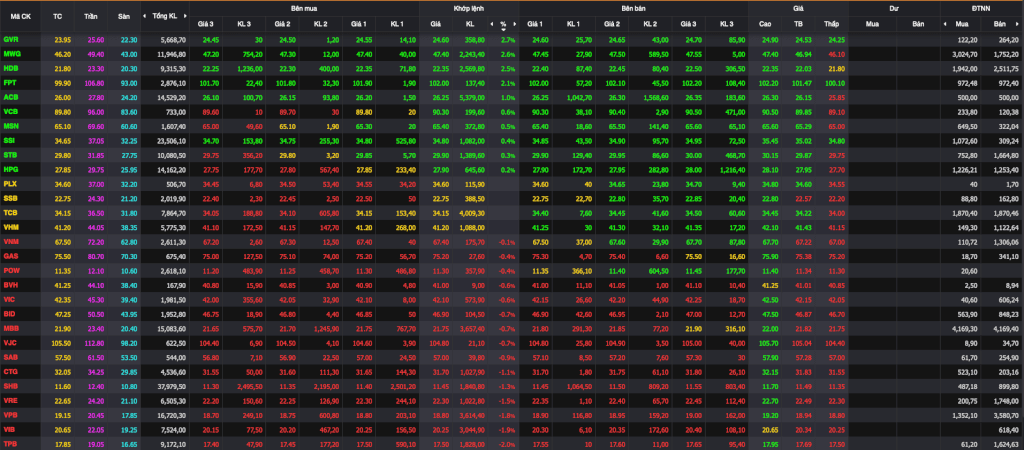The height and width of the screenshot is (450, 1024).
Task: Select SAB ticker in list
Action: pyautogui.click(x=10, y=357)
